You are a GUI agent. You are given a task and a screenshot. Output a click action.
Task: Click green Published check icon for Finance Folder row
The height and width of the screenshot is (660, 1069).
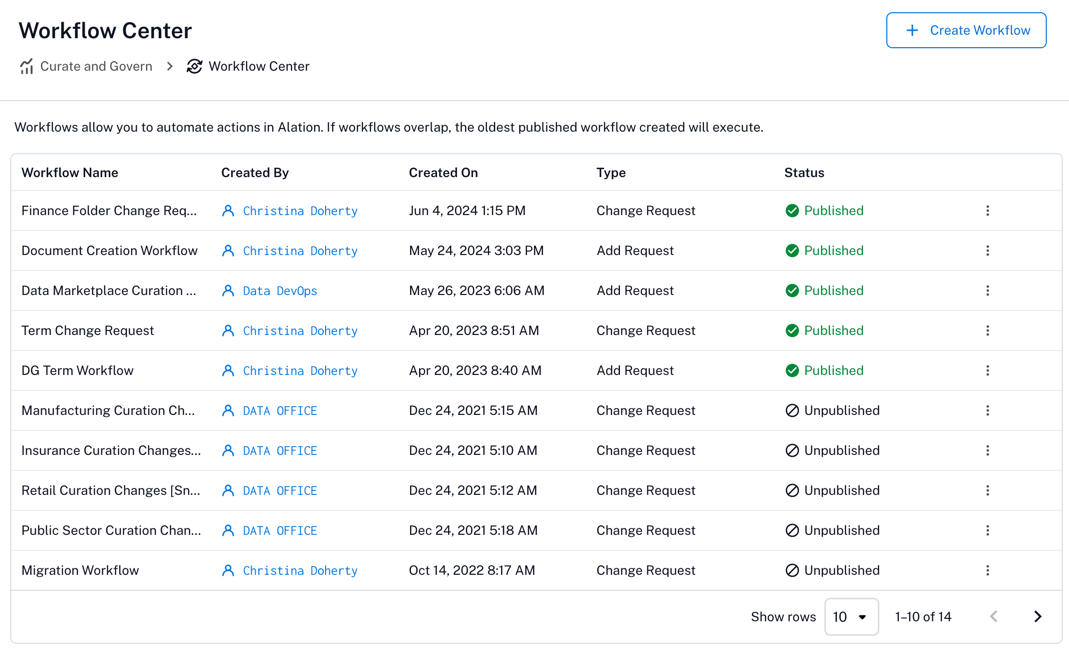[792, 211]
